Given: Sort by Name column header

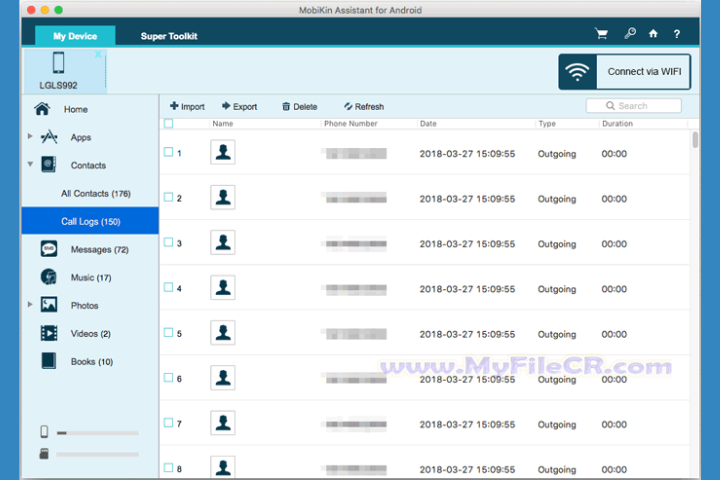Looking at the screenshot, I should tap(223, 124).
